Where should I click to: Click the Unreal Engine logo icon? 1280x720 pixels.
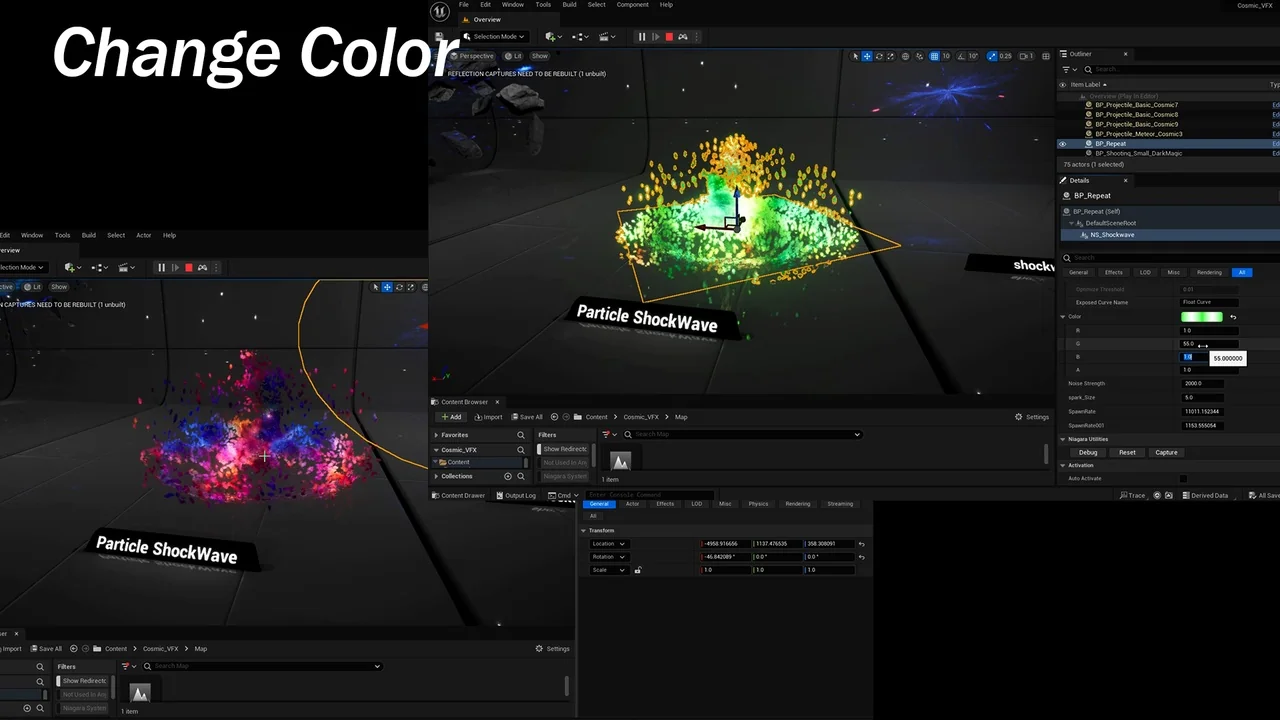tap(440, 12)
